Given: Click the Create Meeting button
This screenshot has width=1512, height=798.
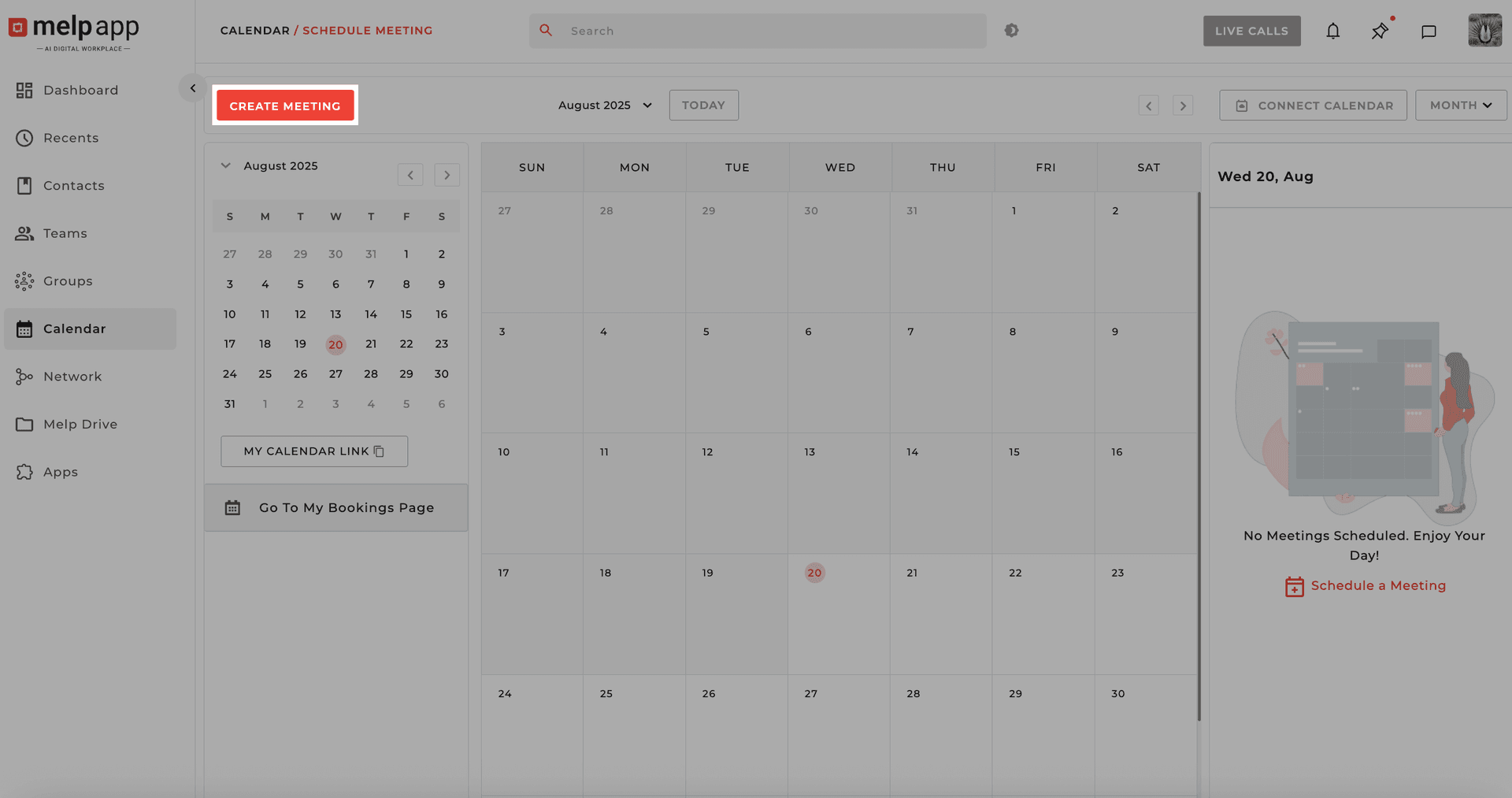Looking at the screenshot, I should pyautogui.click(x=285, y=105).
